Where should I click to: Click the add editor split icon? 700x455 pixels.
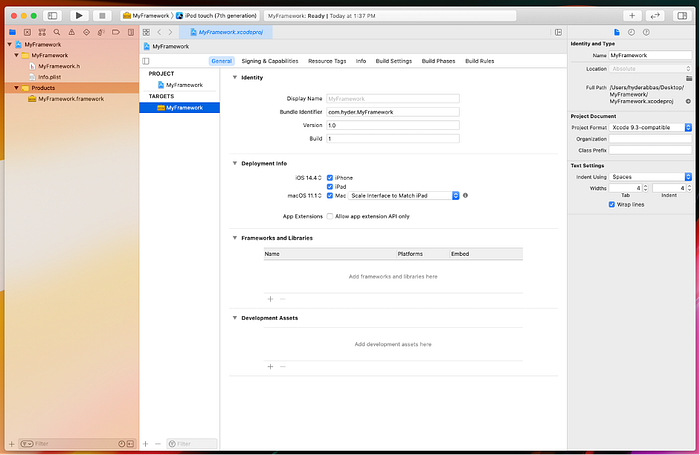[x=558, y=32]
